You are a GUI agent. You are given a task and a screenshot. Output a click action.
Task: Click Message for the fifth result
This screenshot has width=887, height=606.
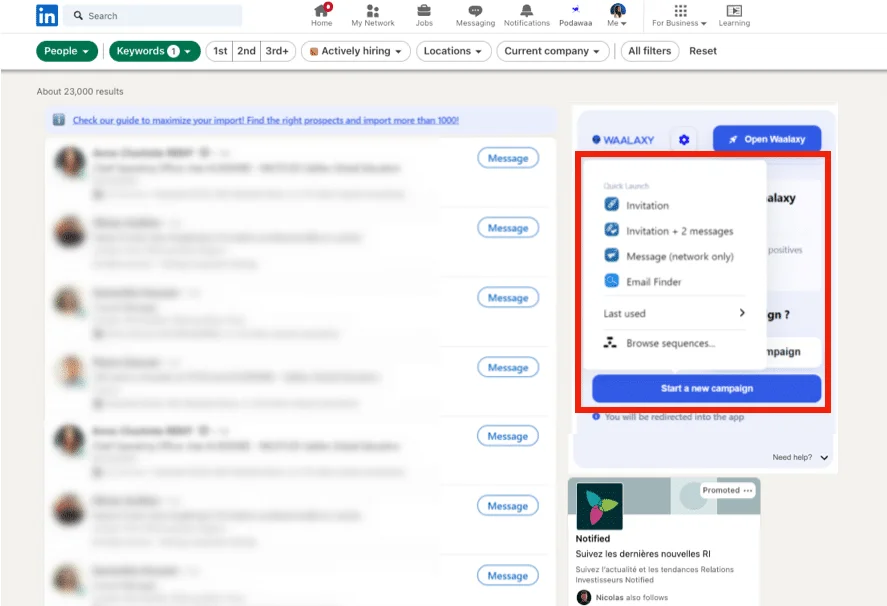(508, 436)
